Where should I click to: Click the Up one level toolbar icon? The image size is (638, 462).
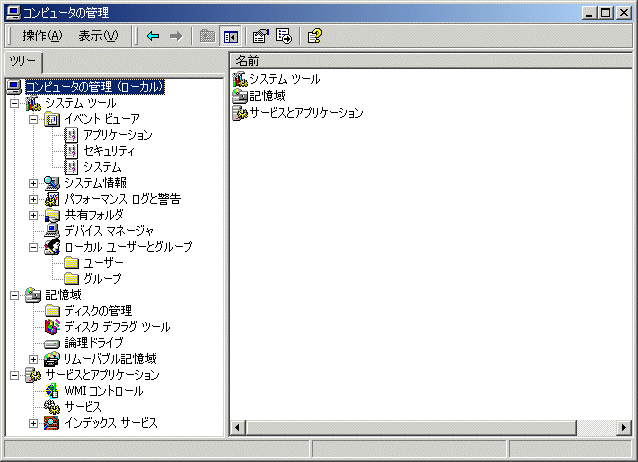pyautogui.click(x=208, y=36)
